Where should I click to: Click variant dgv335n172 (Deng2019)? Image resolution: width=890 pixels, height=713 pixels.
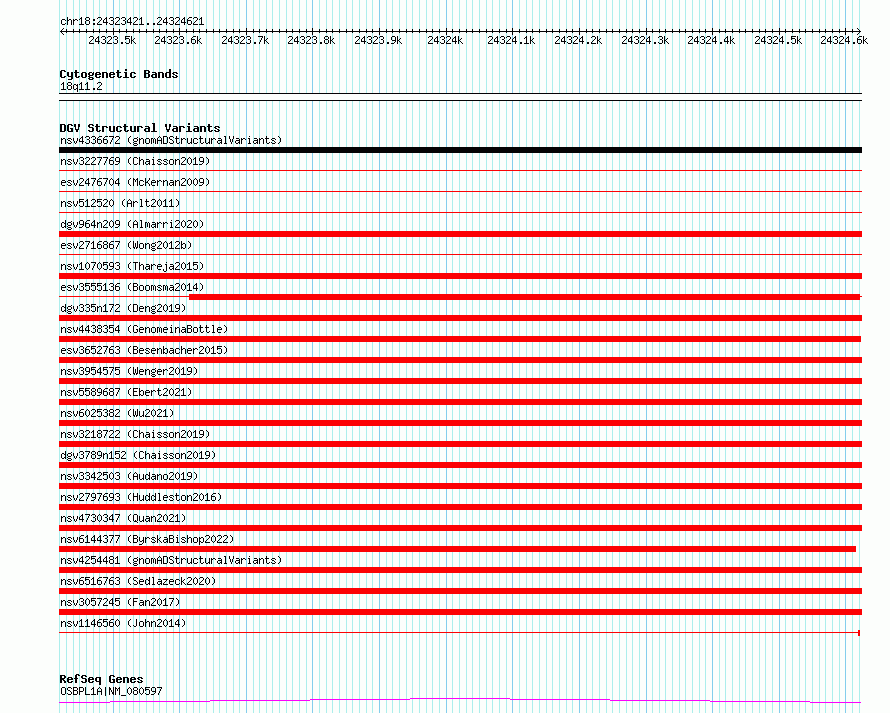(x=123, y=308)
